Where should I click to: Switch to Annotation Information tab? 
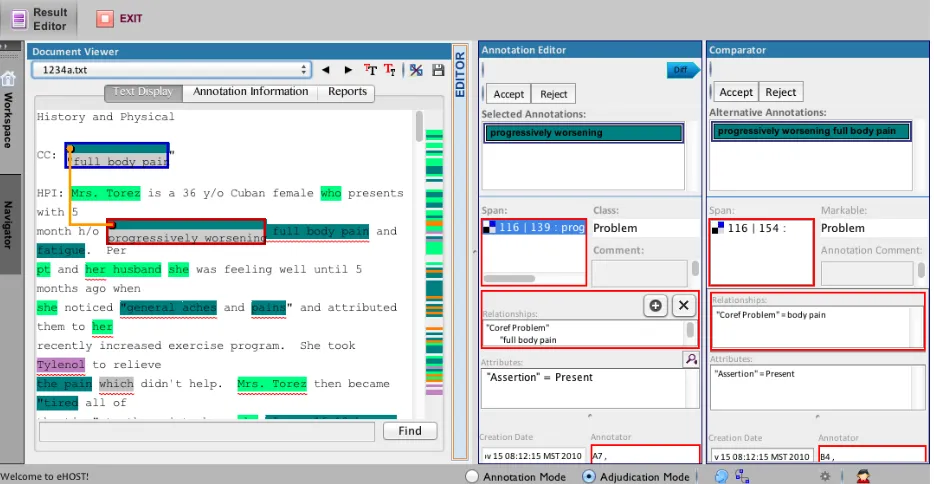pyautogui.click(x=250, y=92)
